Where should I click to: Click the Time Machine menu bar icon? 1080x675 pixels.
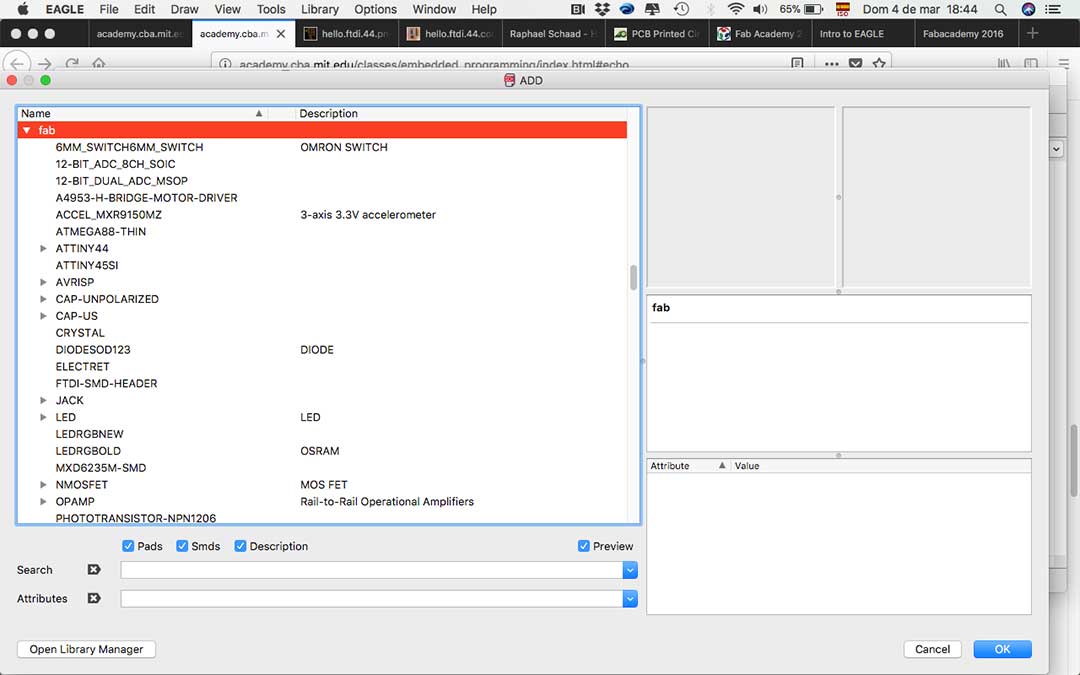click(681, 9)
